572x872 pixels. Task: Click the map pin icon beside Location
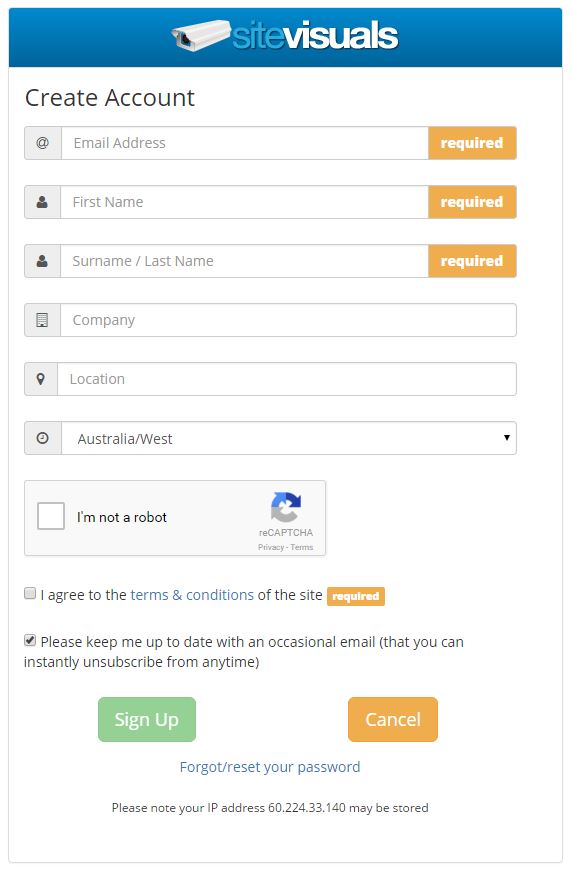[41, 379]
